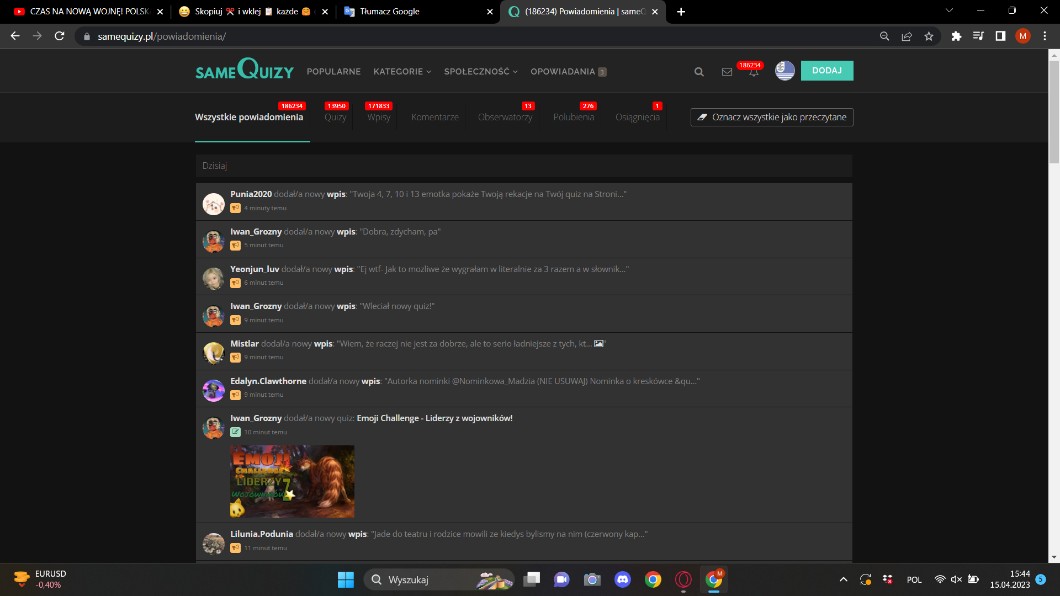Viewport: 1060px width, 596px height.
Task: Switch to the Wpisy notifications tab
Action: click(x=379, y=117)
